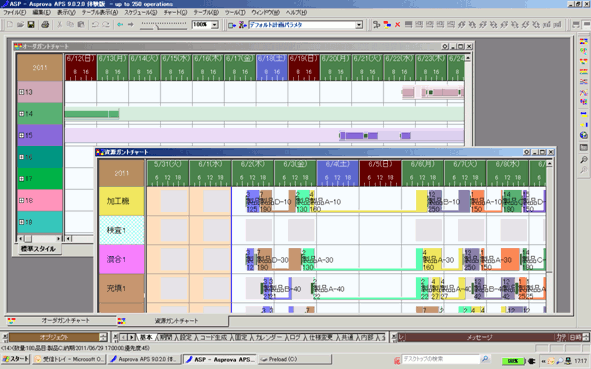The width and height of the screenshot is (591, 369).
Task: Expand order row 13 in Gantt chart
Action: point(21,92)
